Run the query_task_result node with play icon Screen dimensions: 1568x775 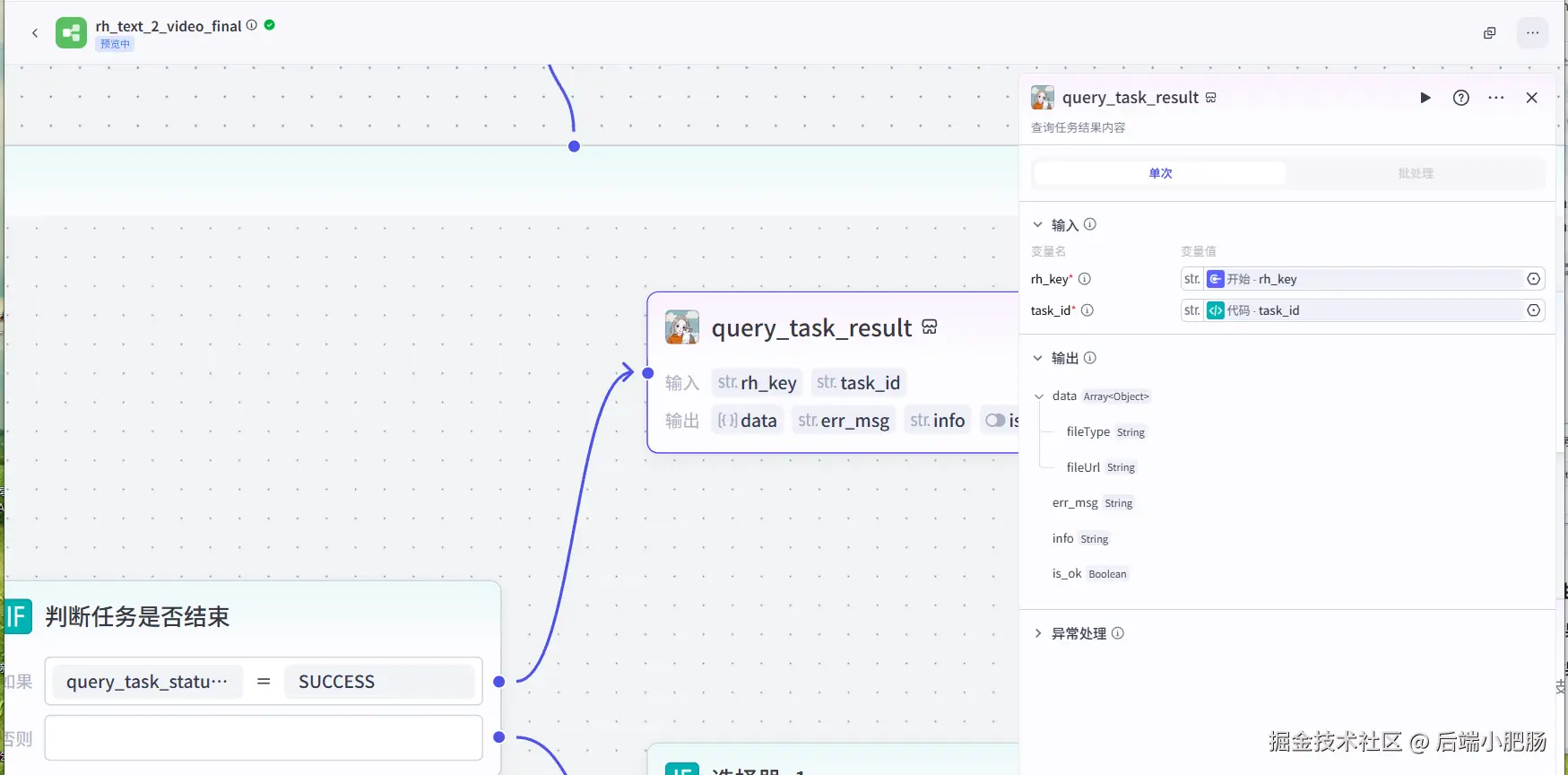coord(1425,98)
